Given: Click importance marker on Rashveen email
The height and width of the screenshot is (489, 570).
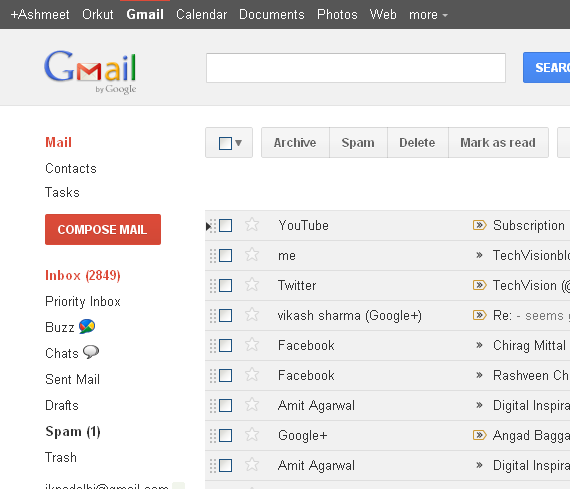Looking at the screenshot, I should coord(479,375).
